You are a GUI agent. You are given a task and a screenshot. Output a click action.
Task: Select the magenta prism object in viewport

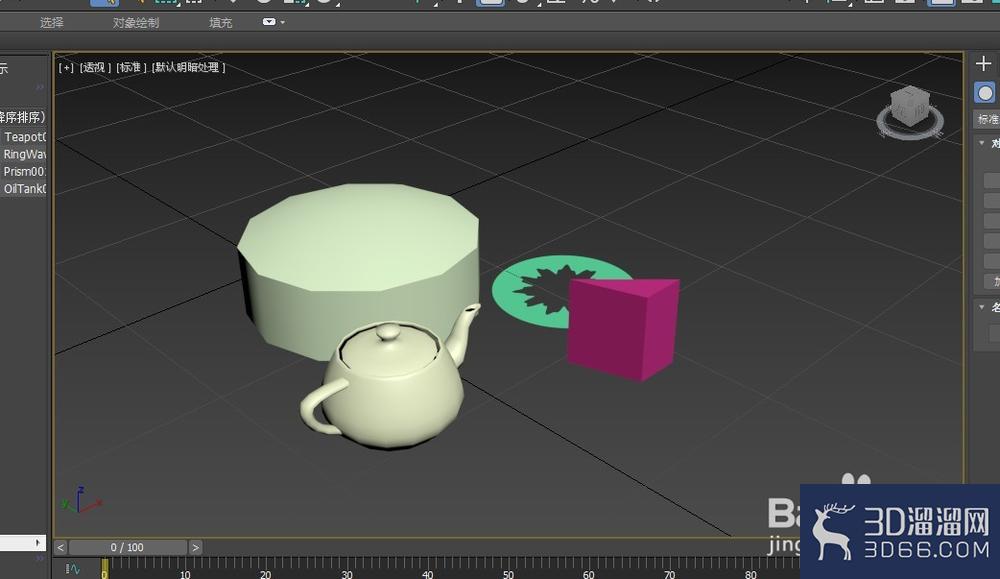click(622, 328)
